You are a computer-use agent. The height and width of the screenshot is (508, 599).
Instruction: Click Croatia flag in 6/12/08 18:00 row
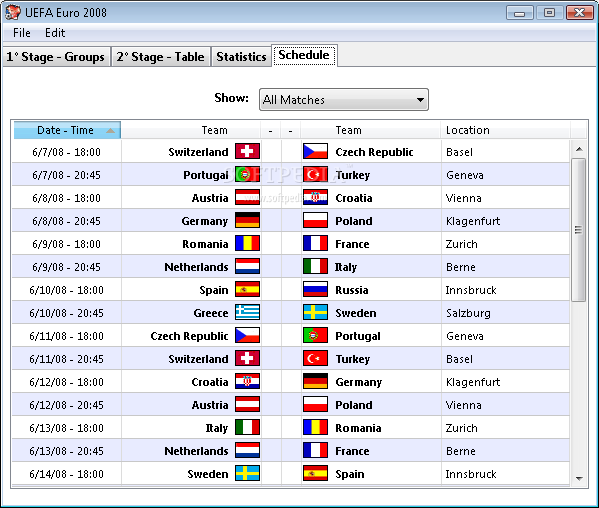(247, 382)
